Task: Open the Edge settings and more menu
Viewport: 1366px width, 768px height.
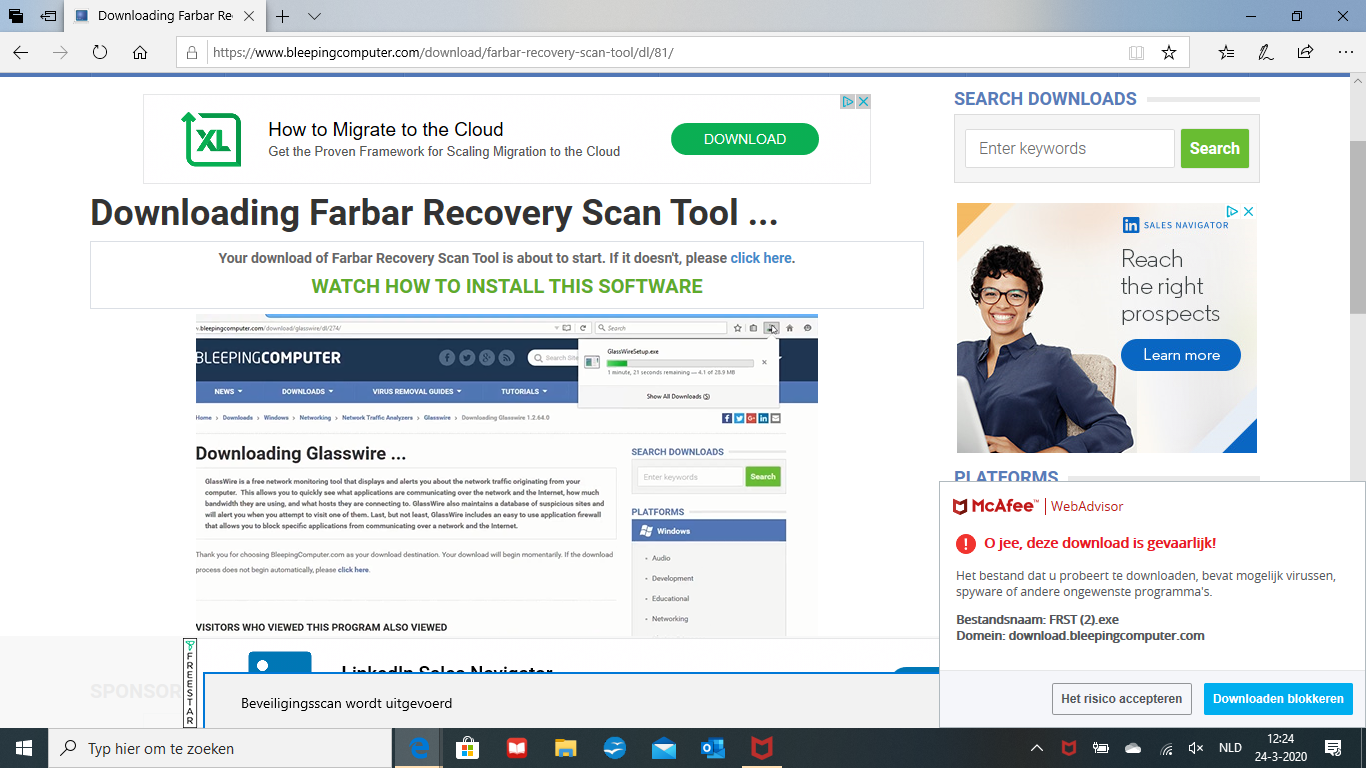Action: (1344, 52)
